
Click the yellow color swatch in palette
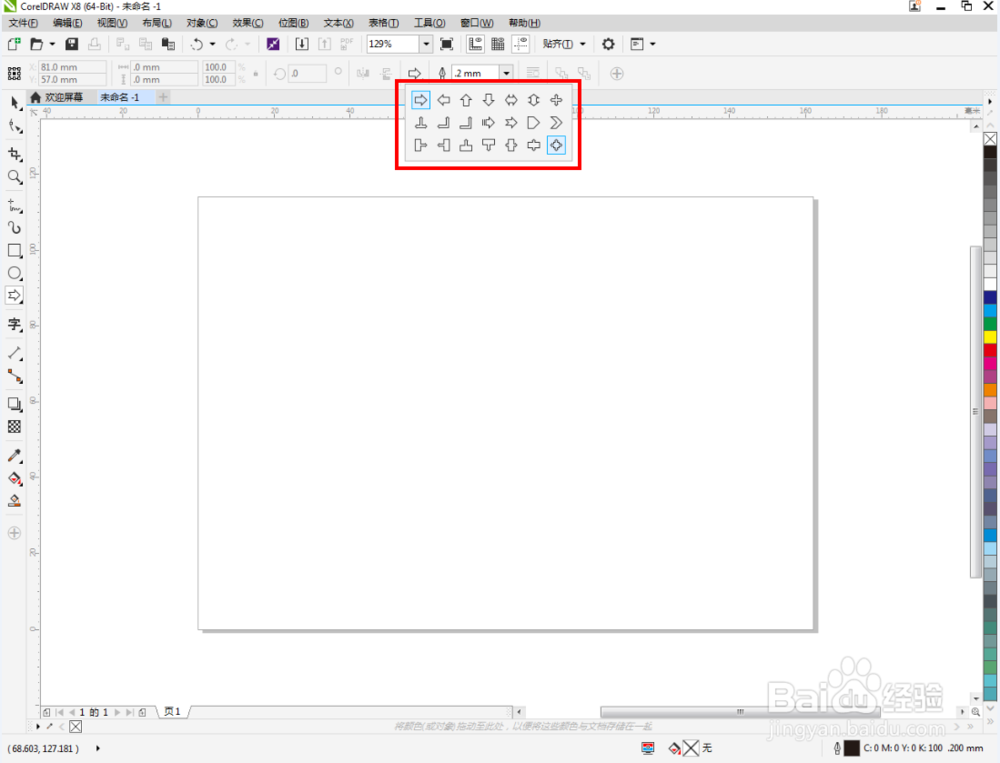990,337
